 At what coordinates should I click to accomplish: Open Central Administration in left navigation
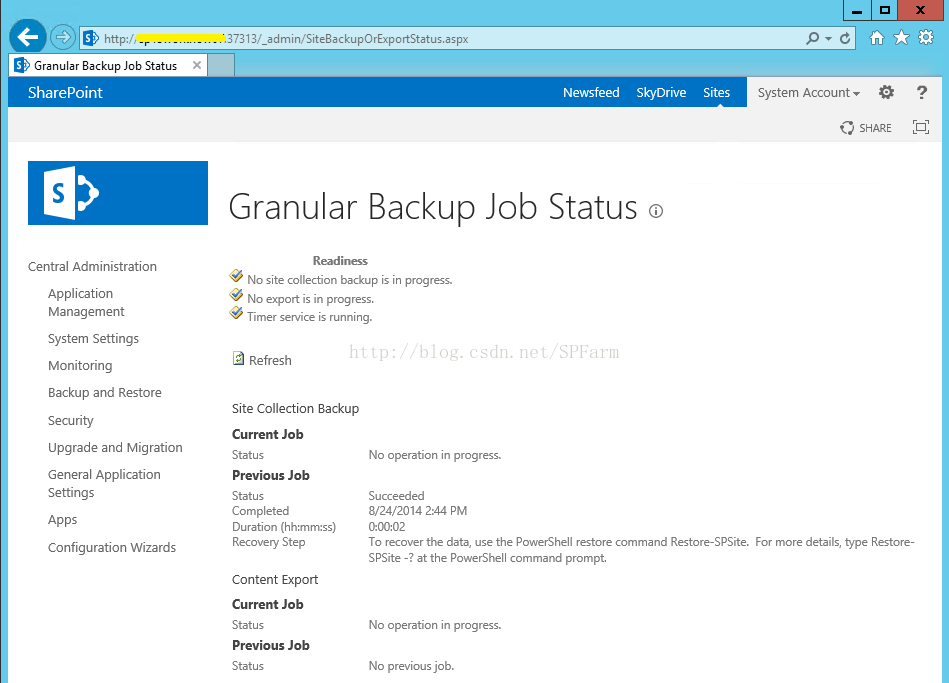tap(92, 266)
